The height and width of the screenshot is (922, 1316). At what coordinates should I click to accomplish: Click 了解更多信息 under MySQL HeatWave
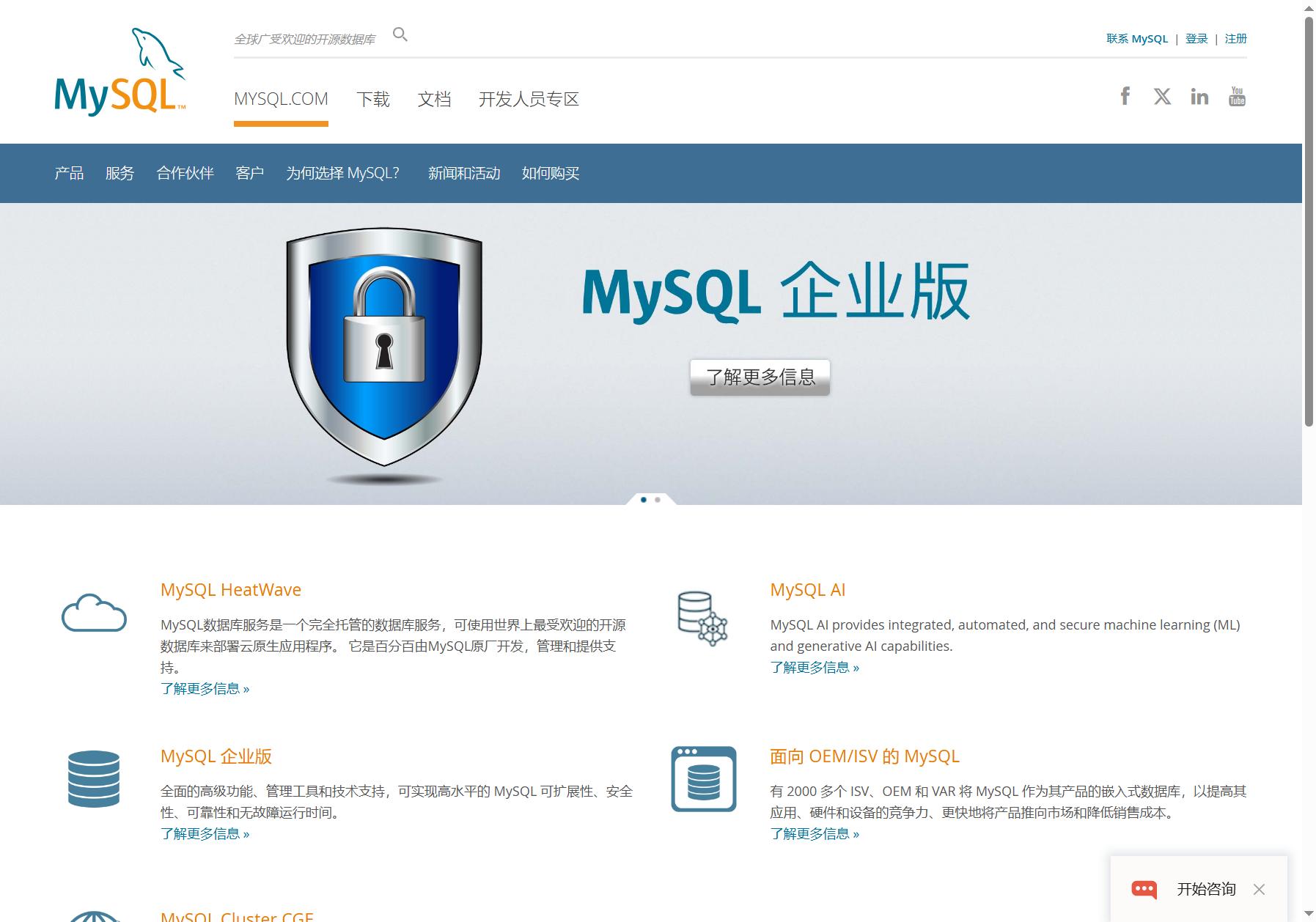point(205,688)
